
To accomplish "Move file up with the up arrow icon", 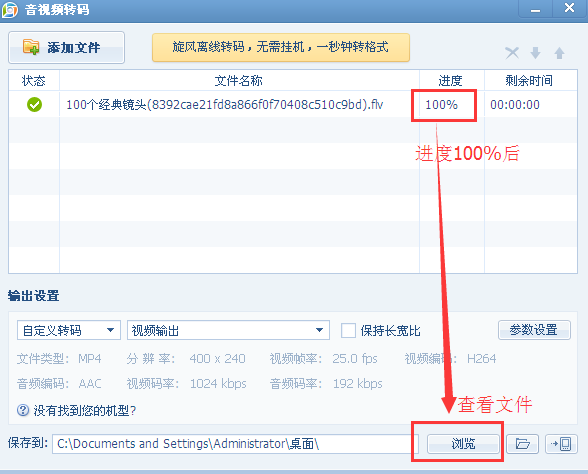I will tap(559, 53).
